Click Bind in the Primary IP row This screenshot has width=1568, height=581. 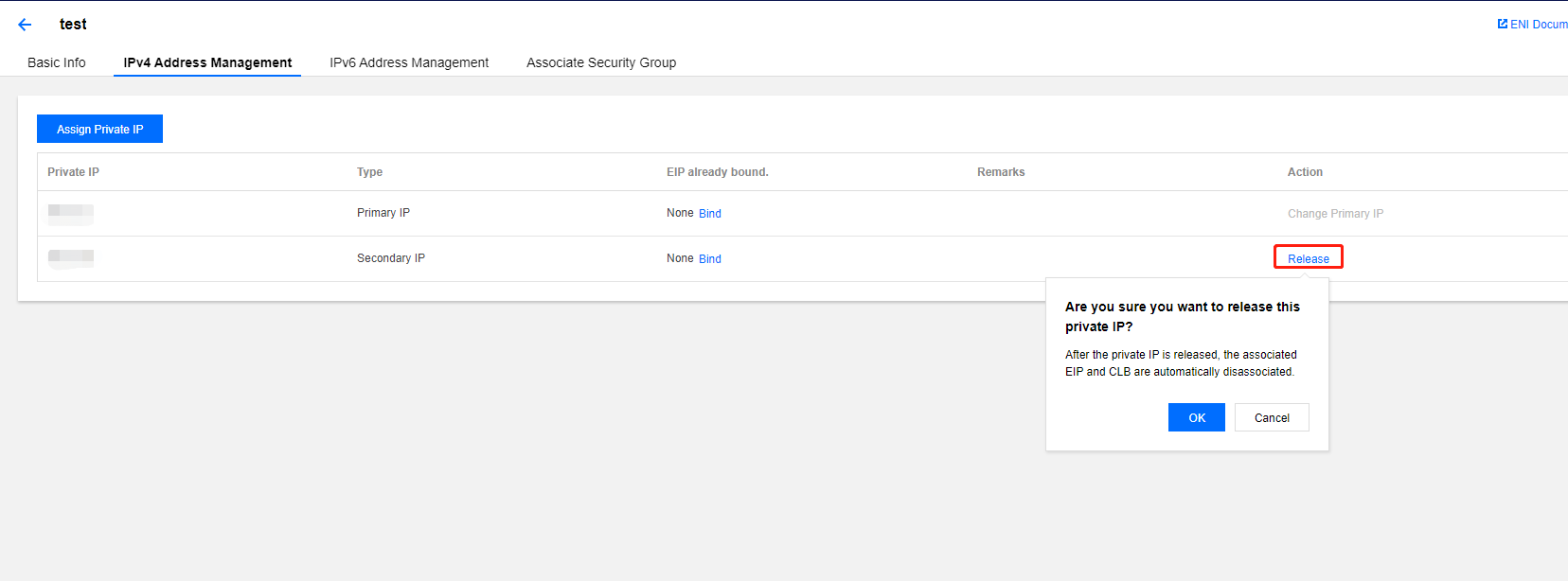click(x=710, y=214)
